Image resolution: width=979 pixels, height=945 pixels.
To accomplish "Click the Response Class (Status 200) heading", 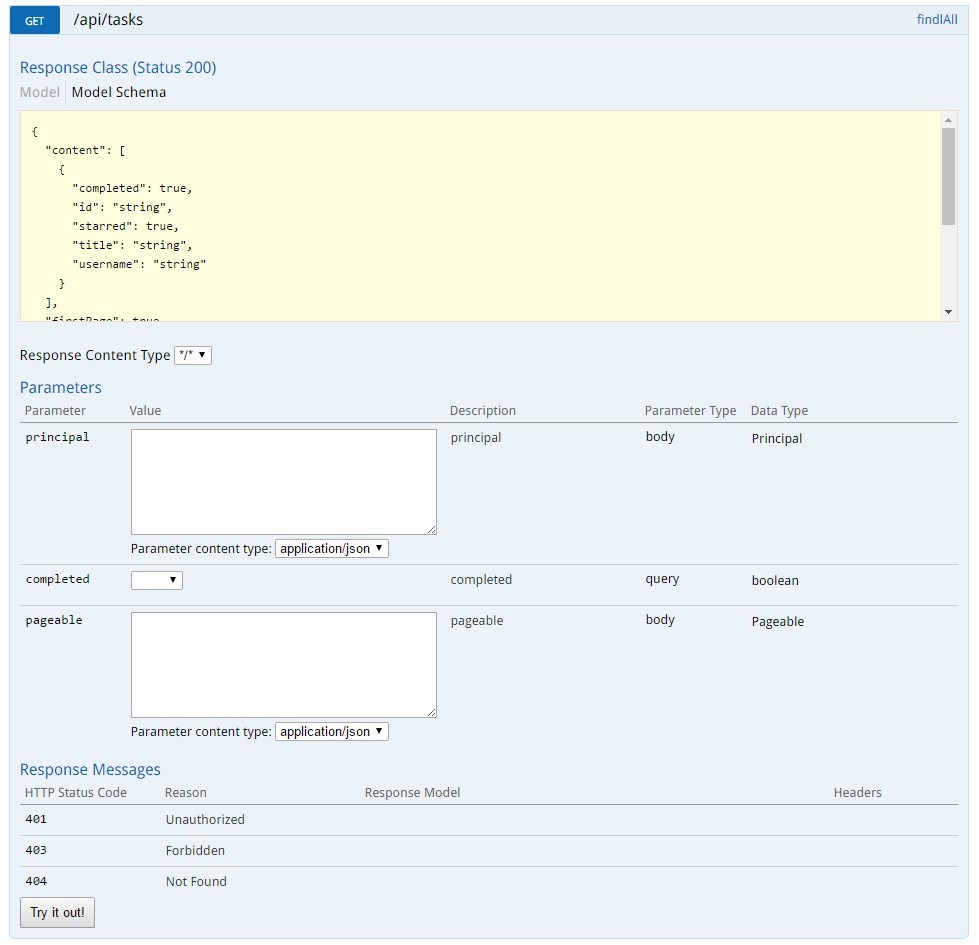I will [118, 67].
